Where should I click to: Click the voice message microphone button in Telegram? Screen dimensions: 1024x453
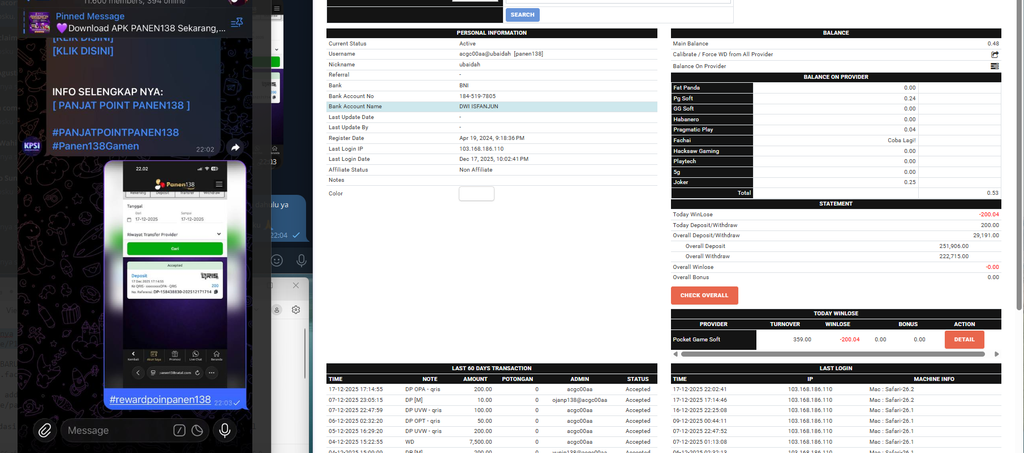tap(225, 430)
